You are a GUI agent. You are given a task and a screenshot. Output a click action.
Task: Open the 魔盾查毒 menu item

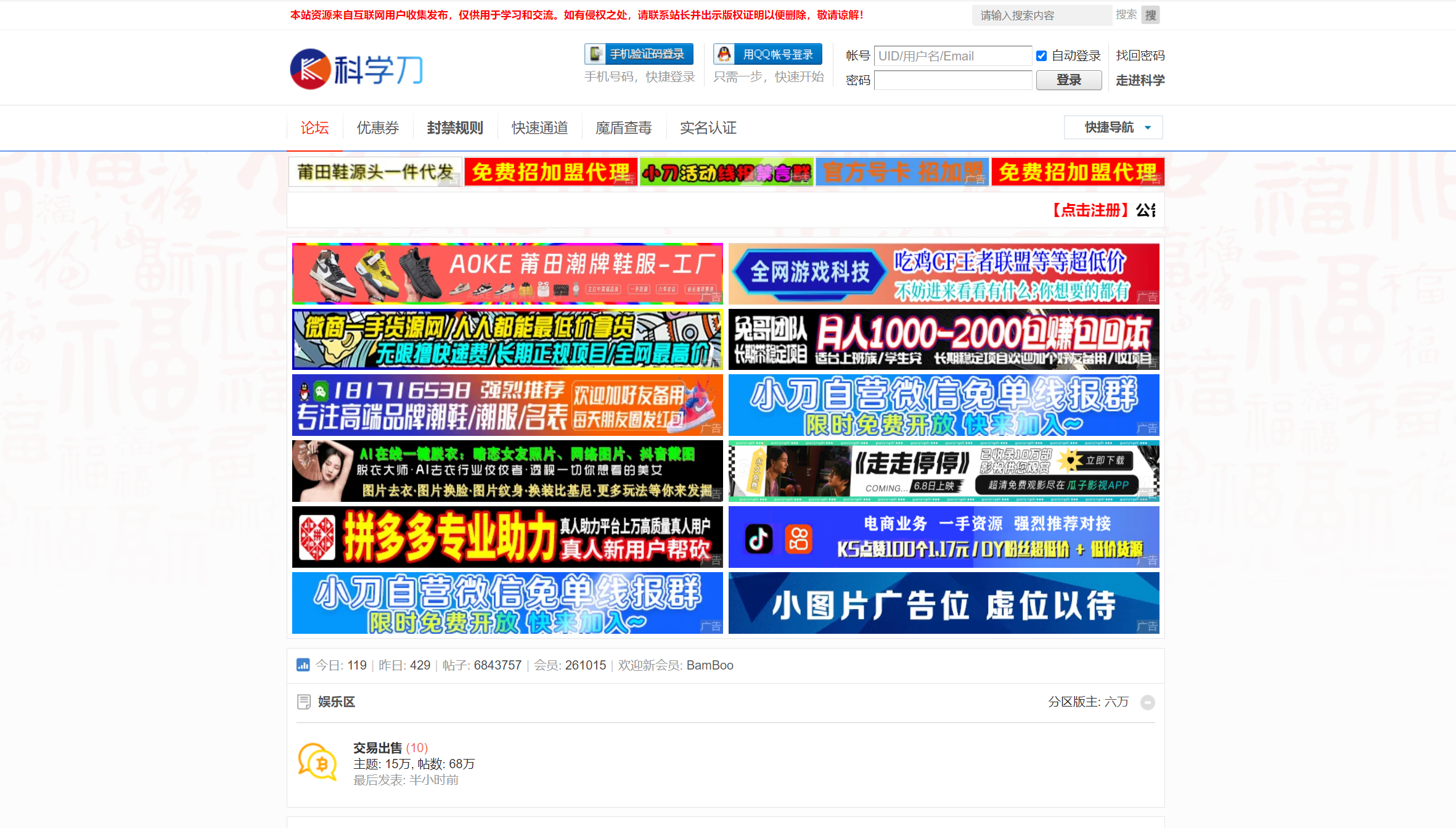click(x=623, y=128)
